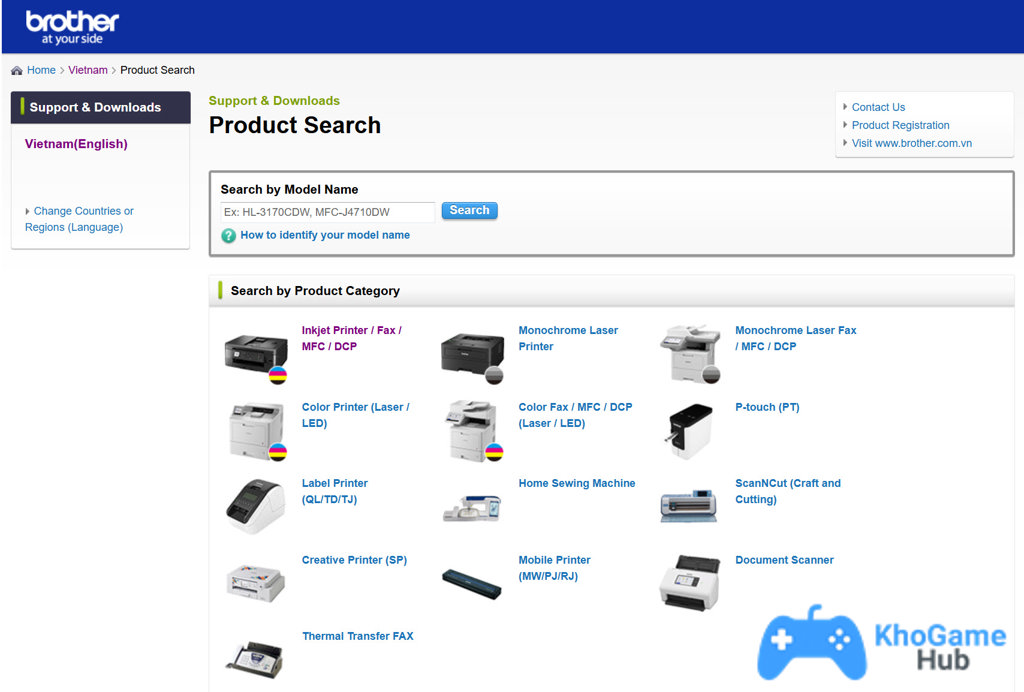The image size is (1024, 692).
Task: Select Color Fax / MFC / DCP category link
Action: point(575,415)
